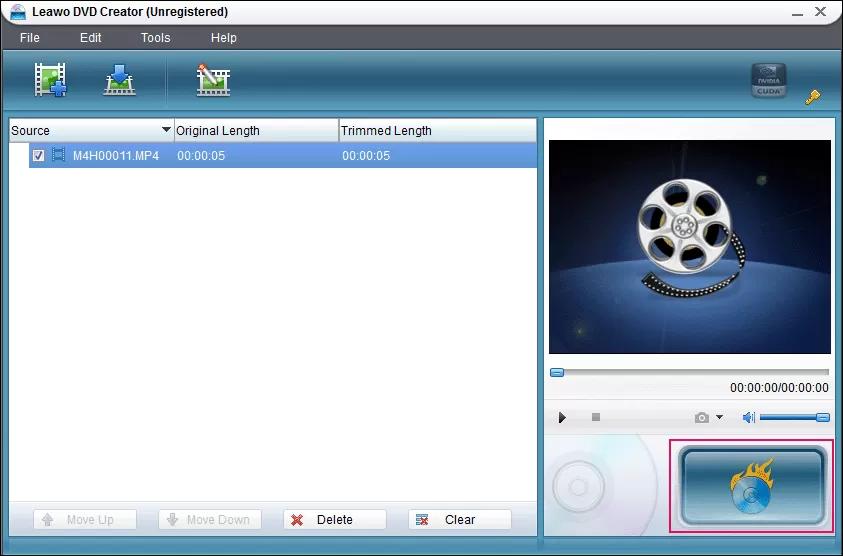This screenshot has width=843, height=556.
Task: Play the video preview
Action: [562, 417]
